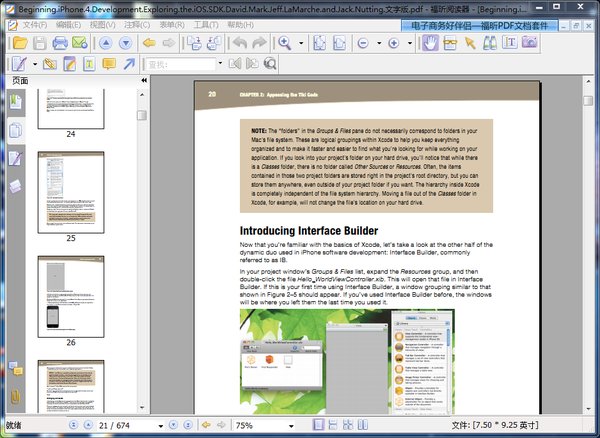This screenshot has height=438, width=600.
Task: Open the 编辑(E) menu
Action: [68, 25]
